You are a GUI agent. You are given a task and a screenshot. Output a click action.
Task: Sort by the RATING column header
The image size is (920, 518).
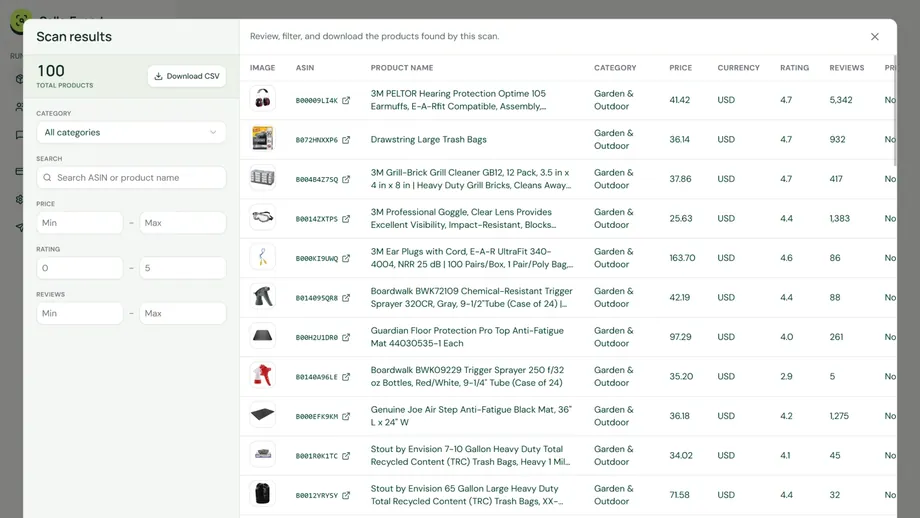[794, 68]
